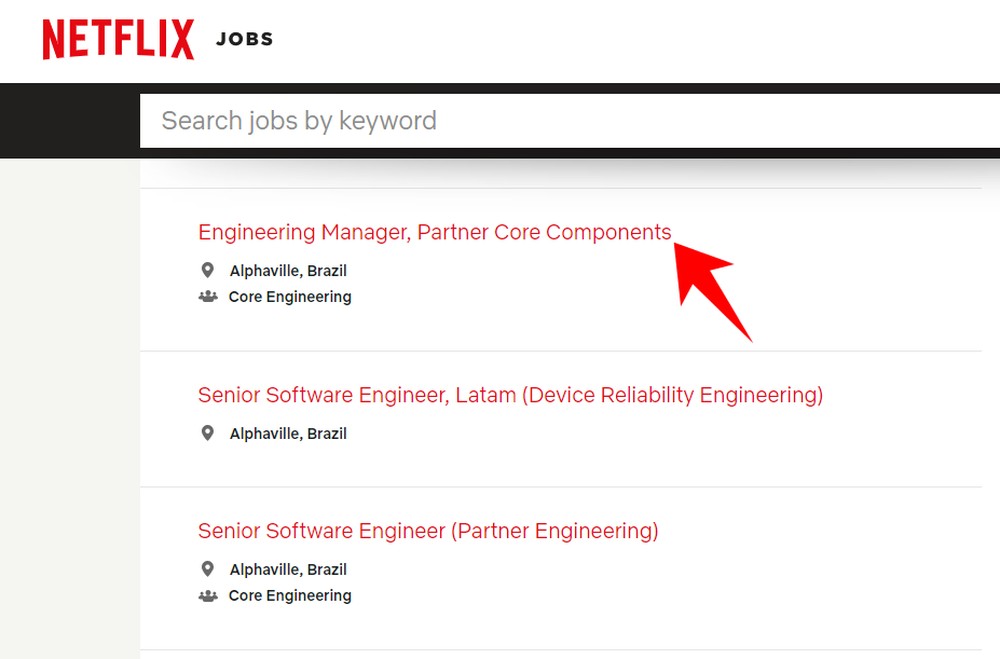Click the location pin icon for Engineering Manager
The height and width of the screenshot is (659, 1000).
pos(208,269)
